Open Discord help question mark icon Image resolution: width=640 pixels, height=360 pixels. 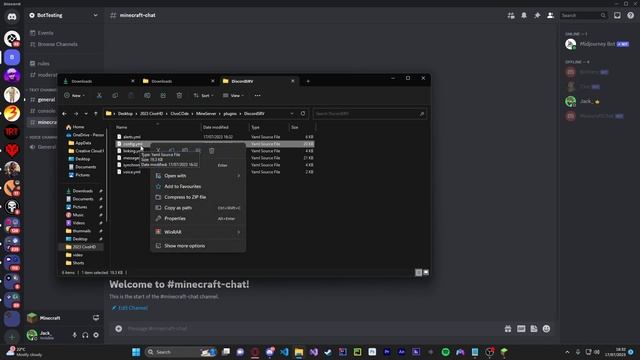tap(631, 16)
